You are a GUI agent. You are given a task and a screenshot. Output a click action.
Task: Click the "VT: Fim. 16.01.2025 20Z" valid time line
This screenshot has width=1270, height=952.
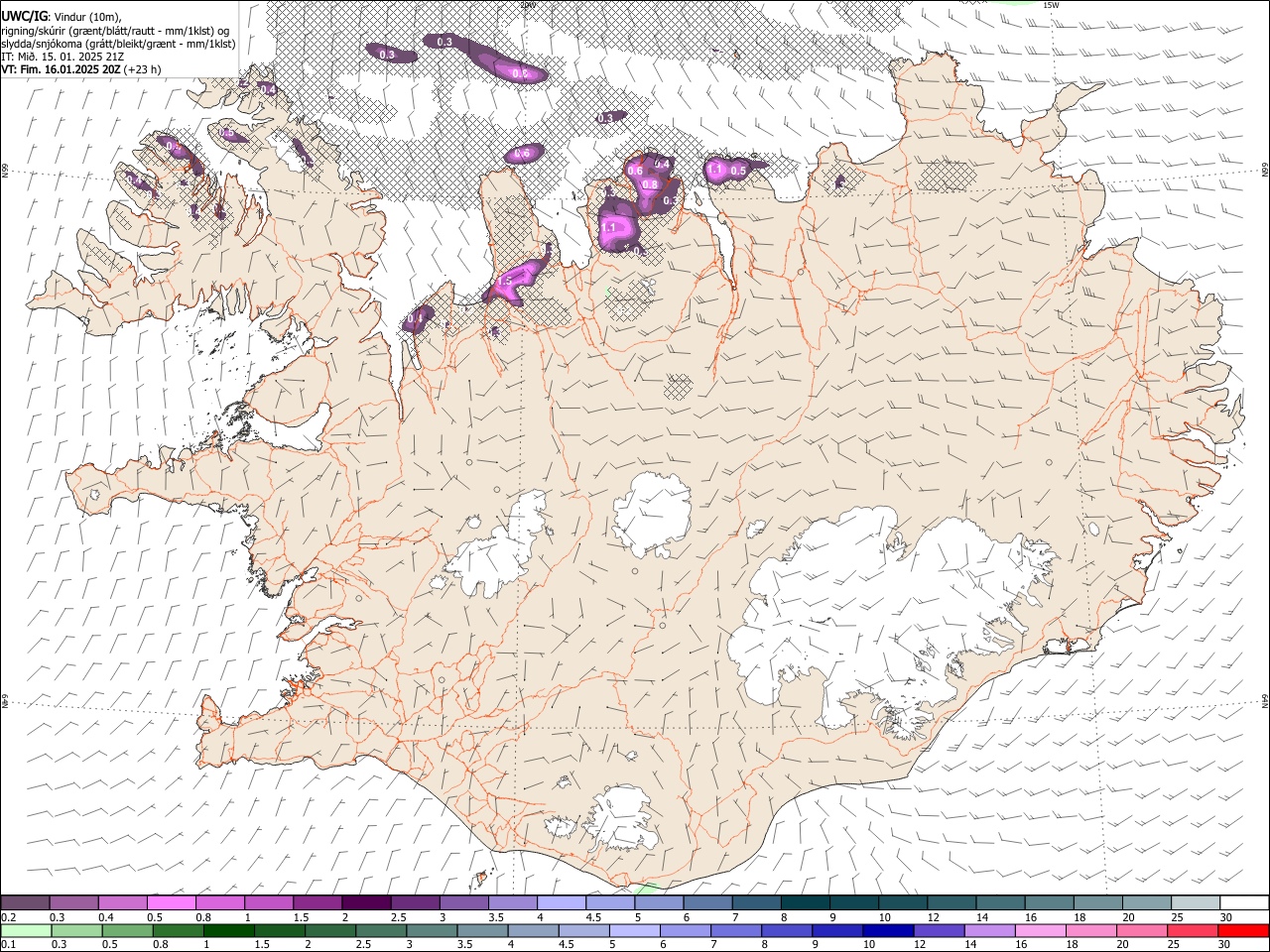(62, 69)
